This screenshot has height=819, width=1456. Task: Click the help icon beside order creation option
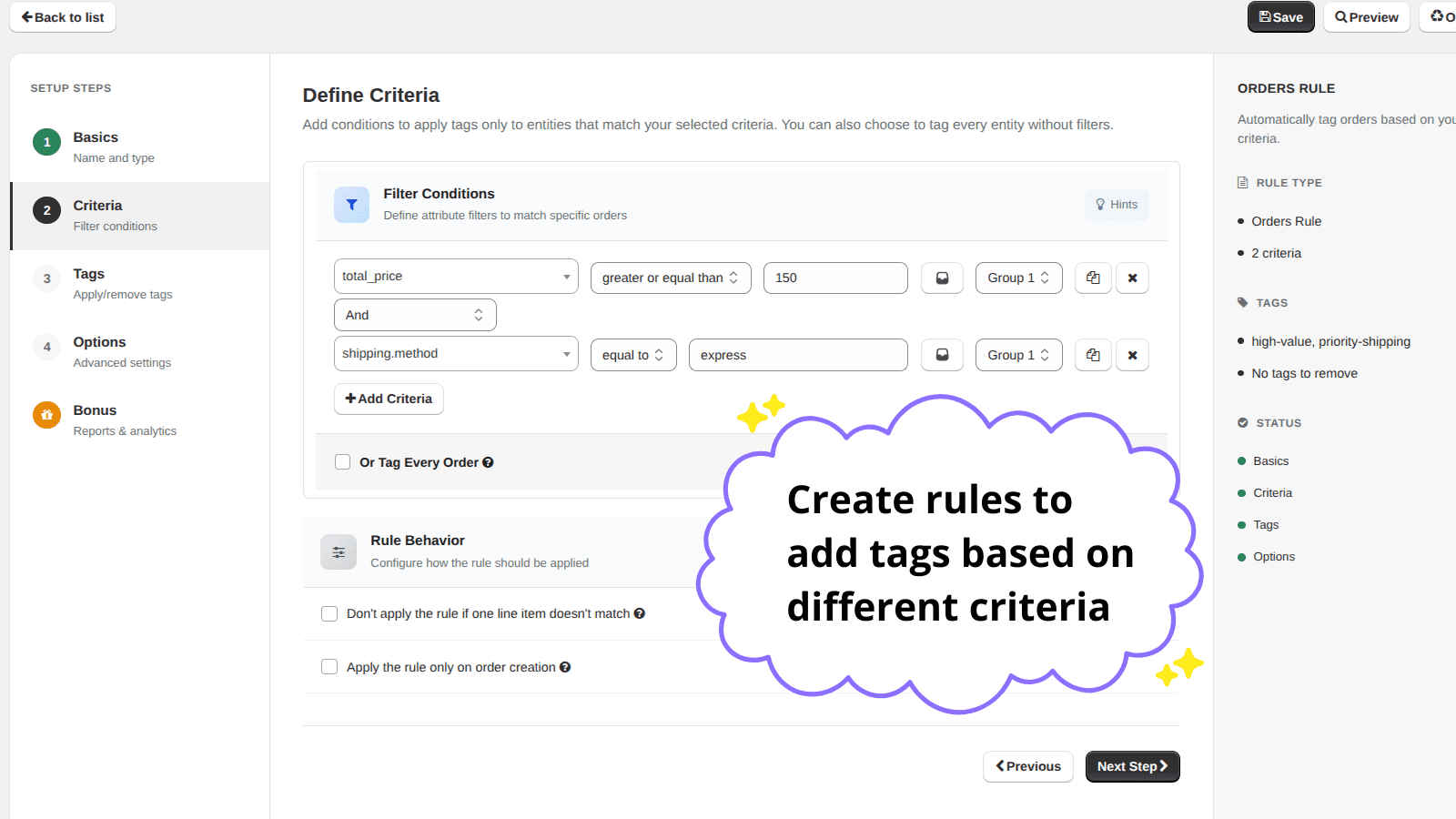(x=565, y=667)
